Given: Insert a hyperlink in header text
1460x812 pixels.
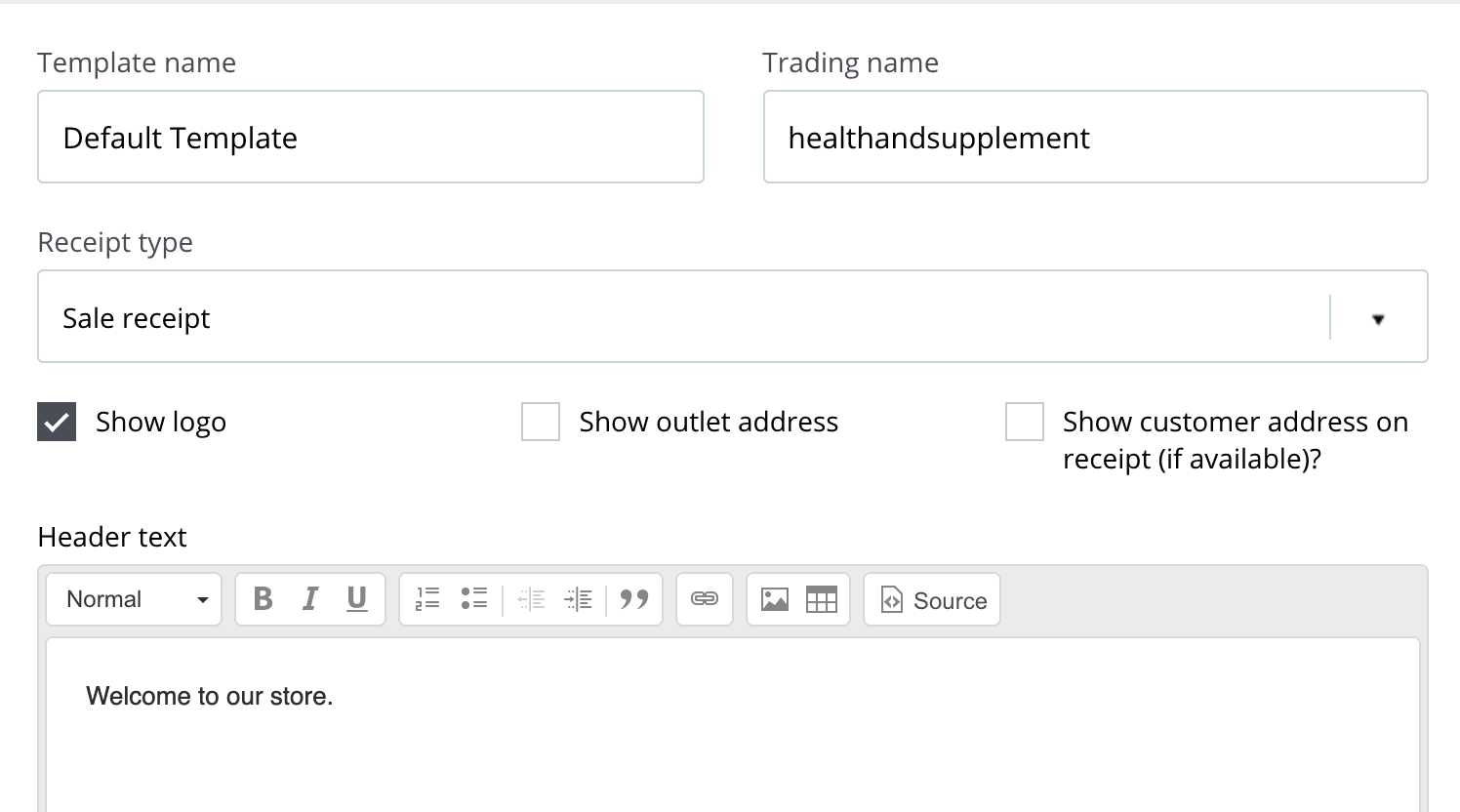Looking at the screenshot, I should (705, 599).
